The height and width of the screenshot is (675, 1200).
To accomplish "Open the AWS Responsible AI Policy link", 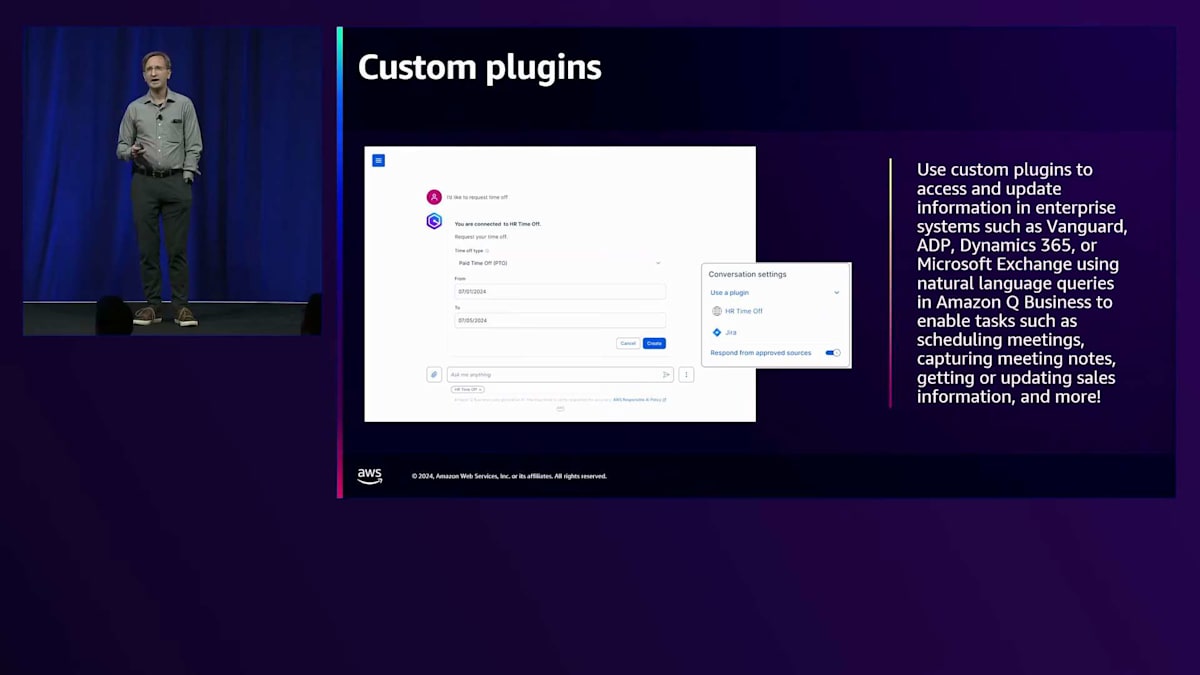I will pos(639,399).
